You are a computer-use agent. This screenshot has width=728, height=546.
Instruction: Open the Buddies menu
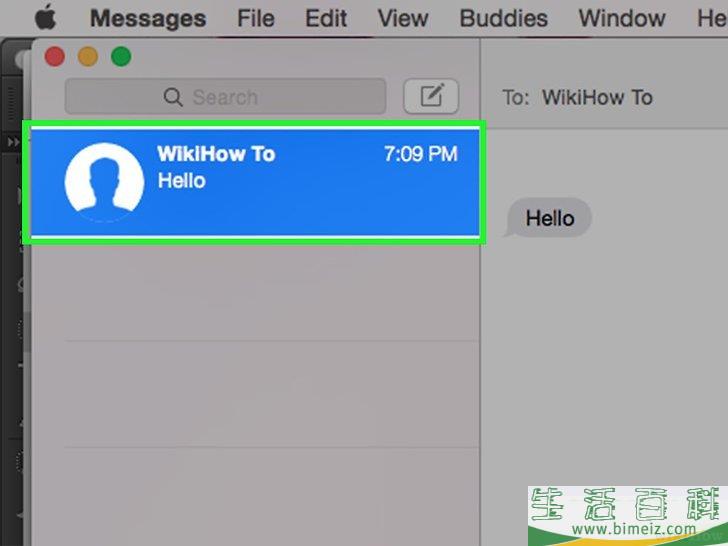[x=503, y=19]
